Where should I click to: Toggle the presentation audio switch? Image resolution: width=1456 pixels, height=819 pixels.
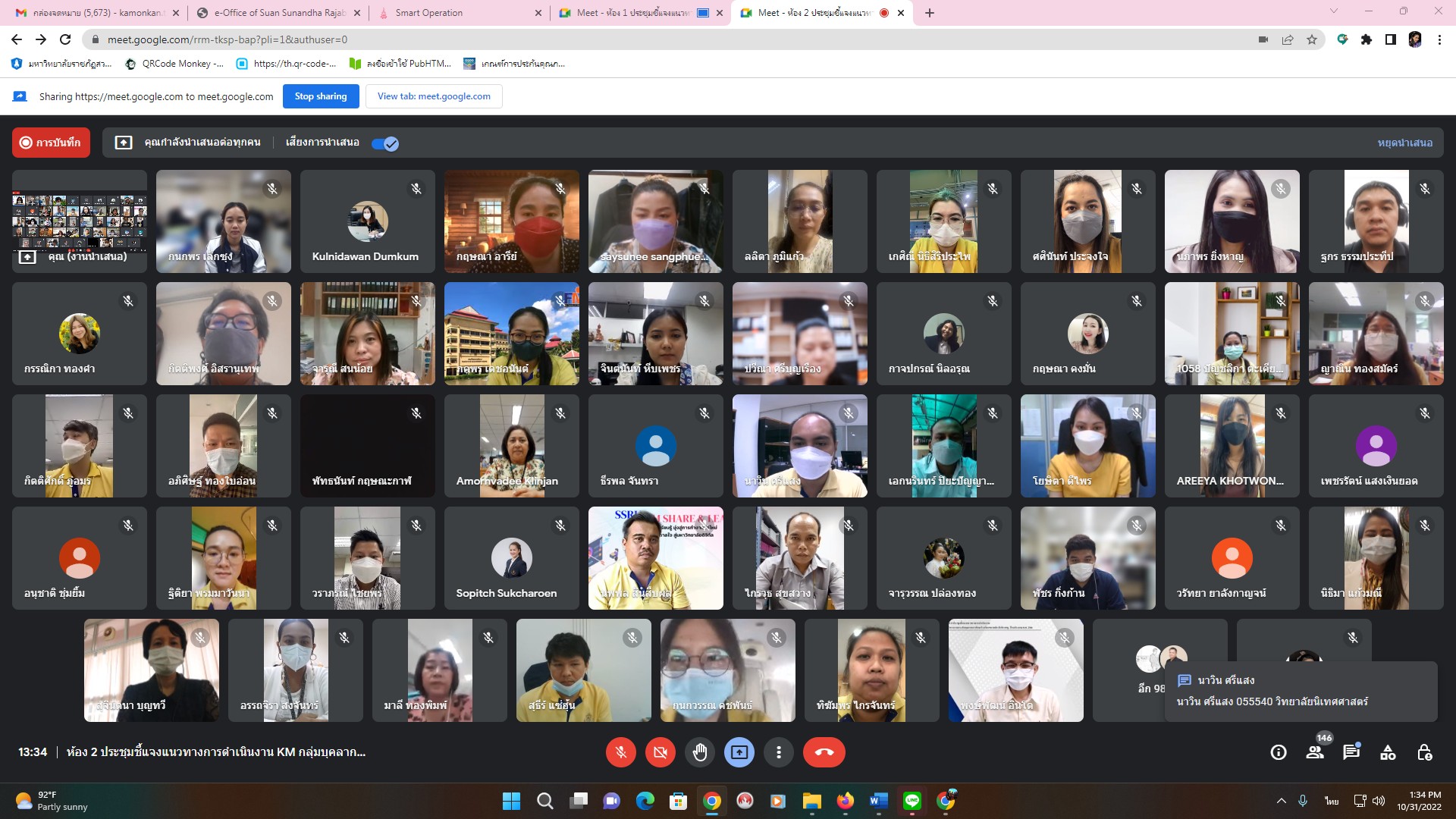click(x=385, y=143)
